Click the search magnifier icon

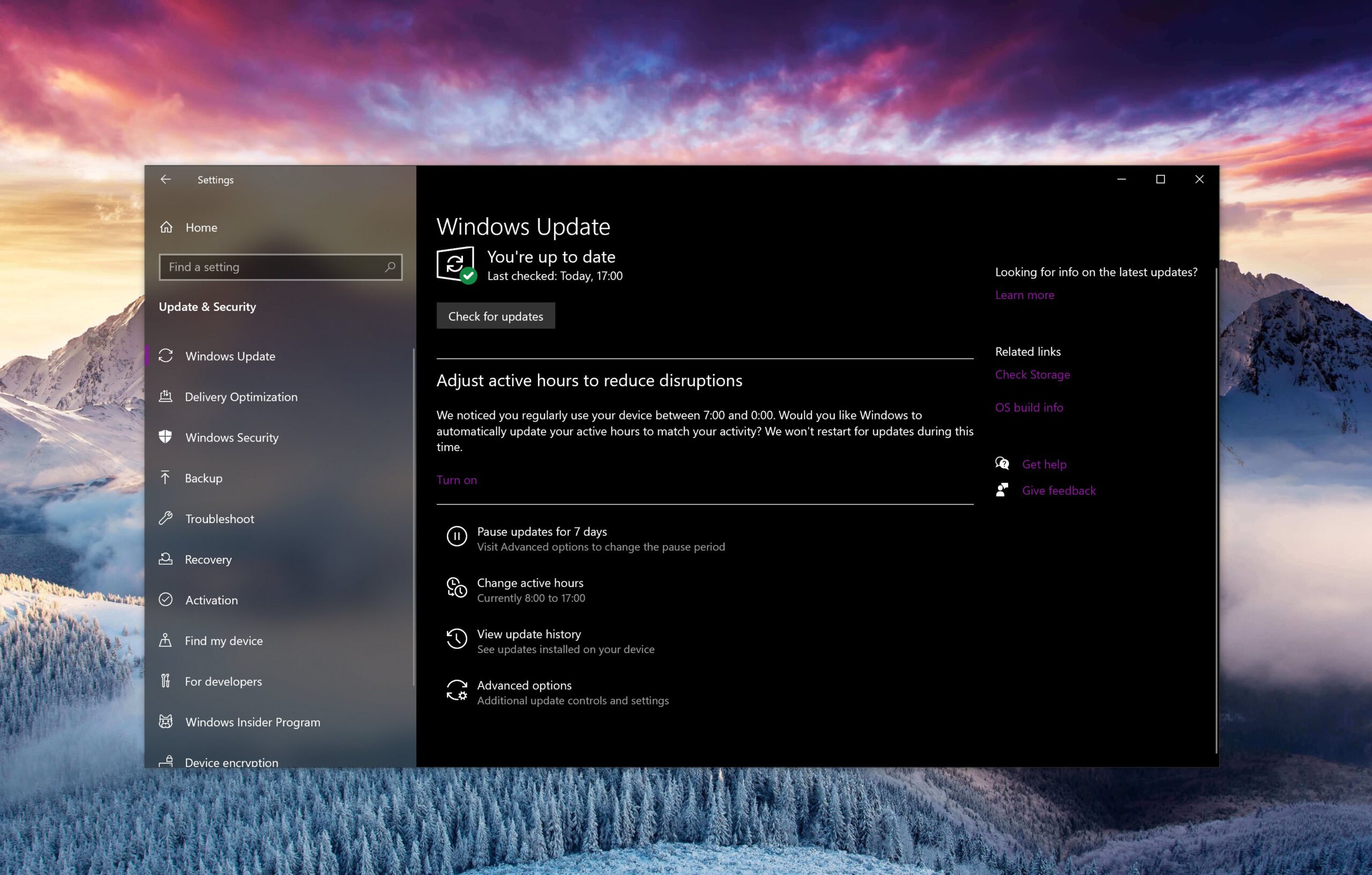(390, 267)
